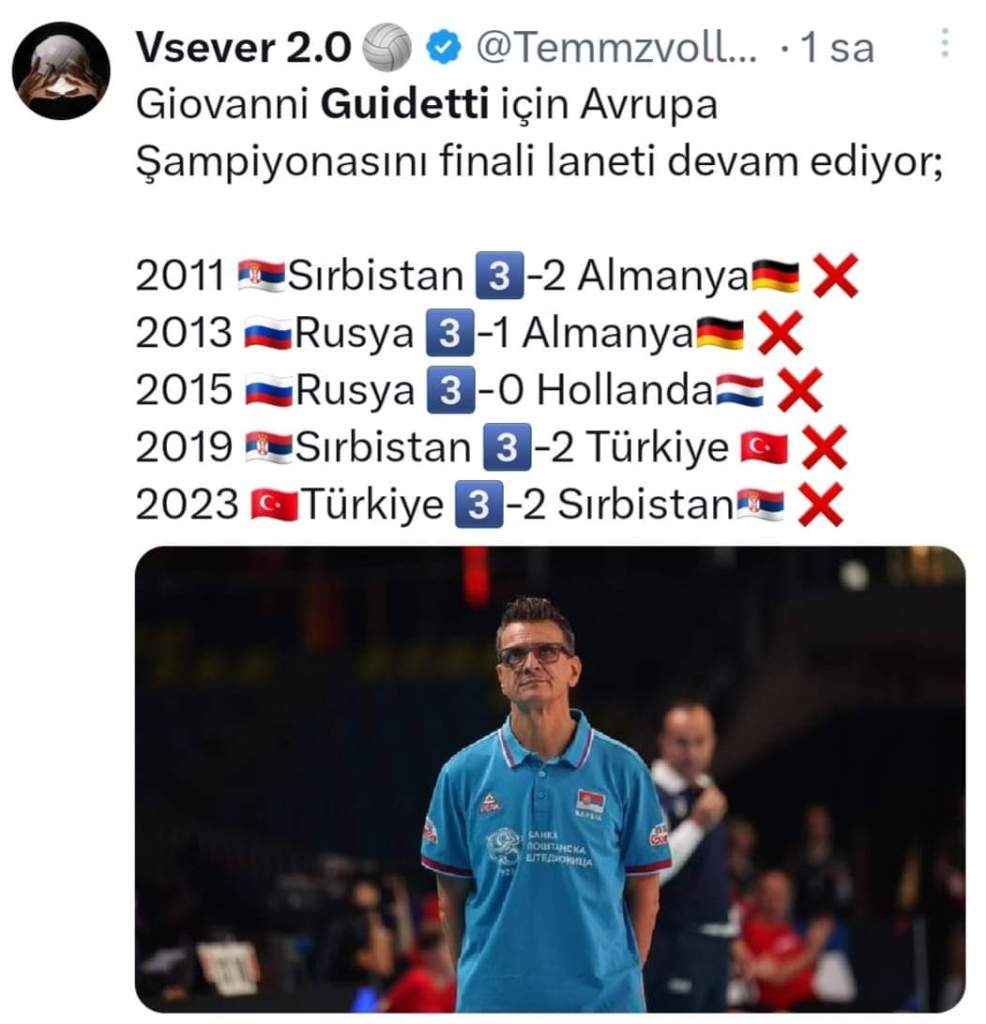Click the Germany flag in the 2013 row
Image resolution: width=986 pixels, height=1024 pixels.
(720, 333)
